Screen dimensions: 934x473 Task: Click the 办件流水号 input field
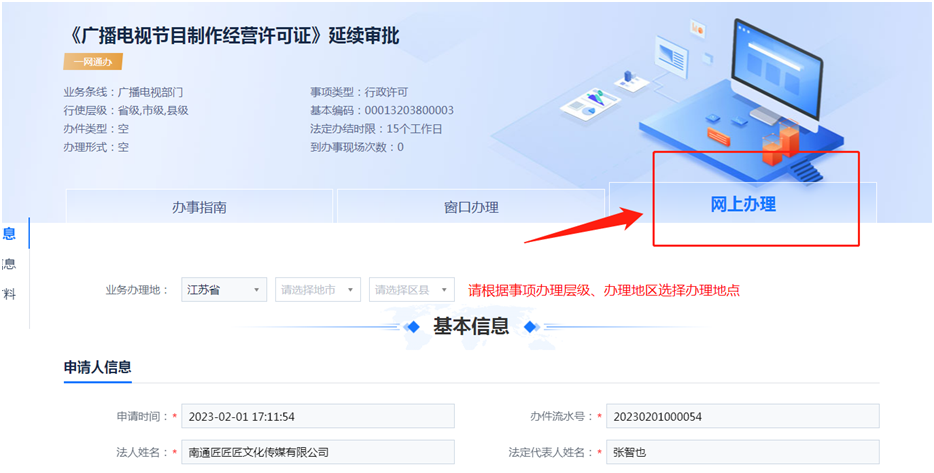(x=742, y=416)
